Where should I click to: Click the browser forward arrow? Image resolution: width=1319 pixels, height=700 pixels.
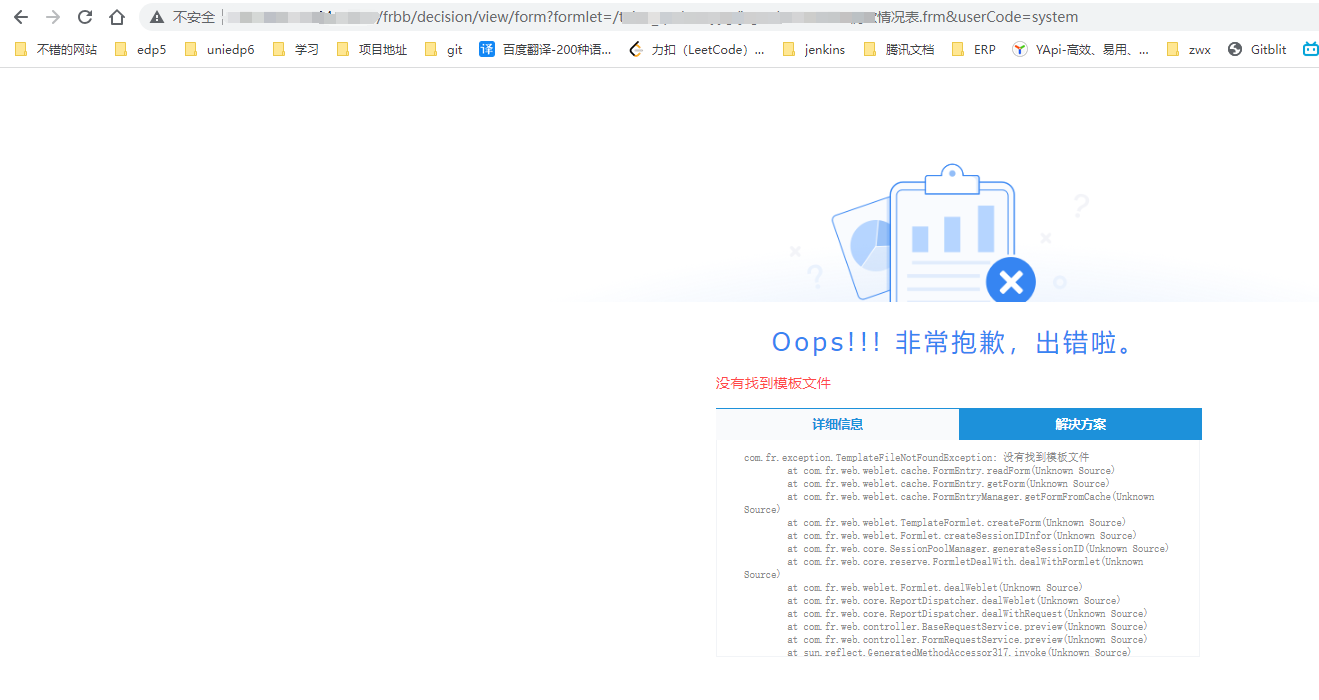point(53,17)
